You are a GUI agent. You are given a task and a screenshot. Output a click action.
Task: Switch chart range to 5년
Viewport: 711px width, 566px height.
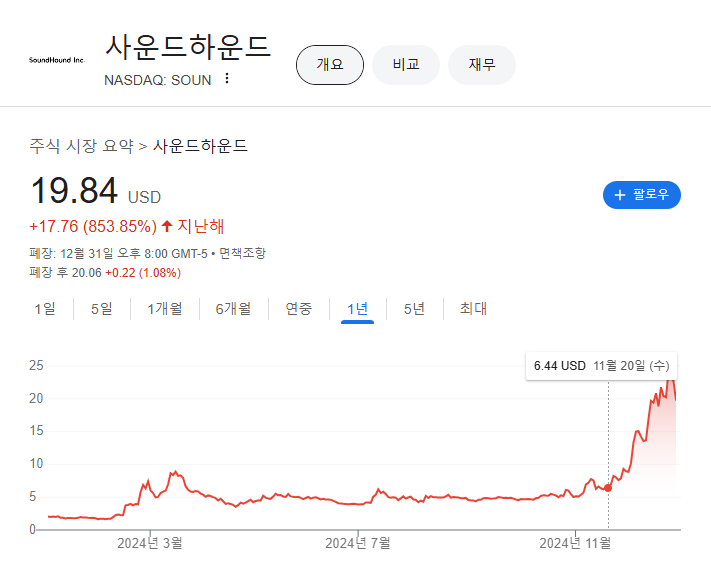[414, 309]
